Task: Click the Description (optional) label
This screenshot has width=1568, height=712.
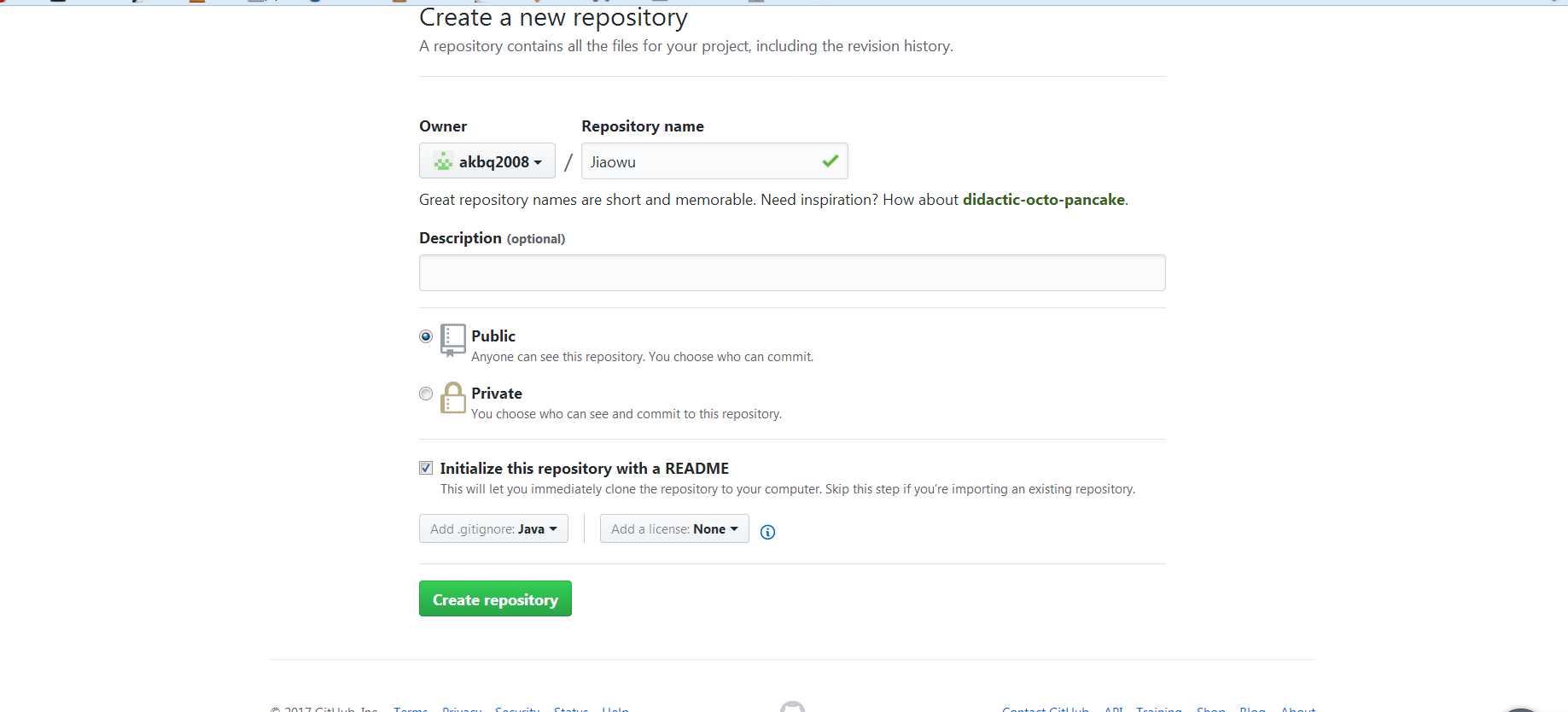Action: tap(492, 238)
